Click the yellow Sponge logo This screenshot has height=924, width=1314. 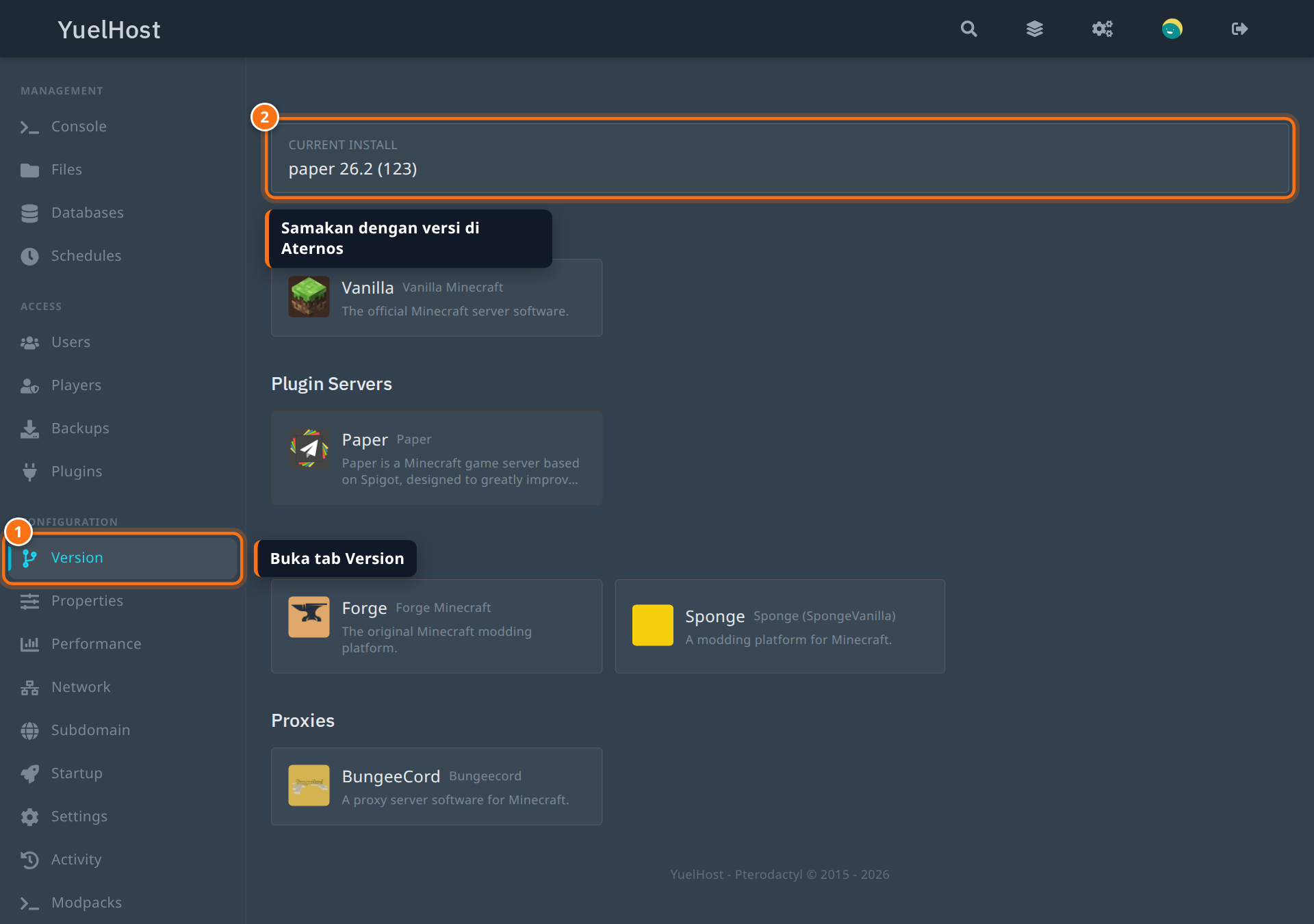click(x=652, y=625)
